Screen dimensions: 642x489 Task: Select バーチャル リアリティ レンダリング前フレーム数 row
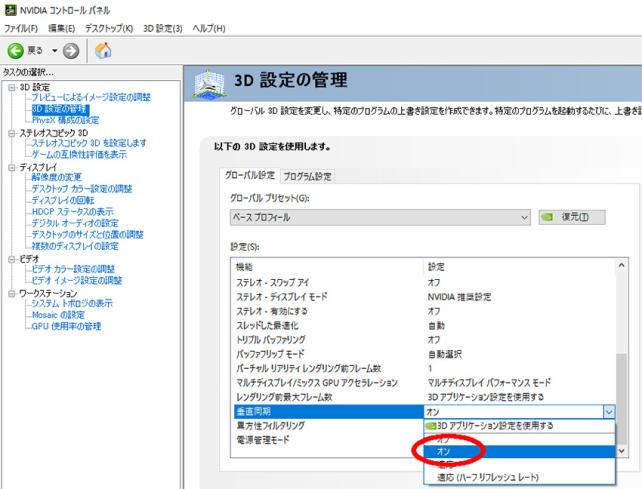pos(425,369)
